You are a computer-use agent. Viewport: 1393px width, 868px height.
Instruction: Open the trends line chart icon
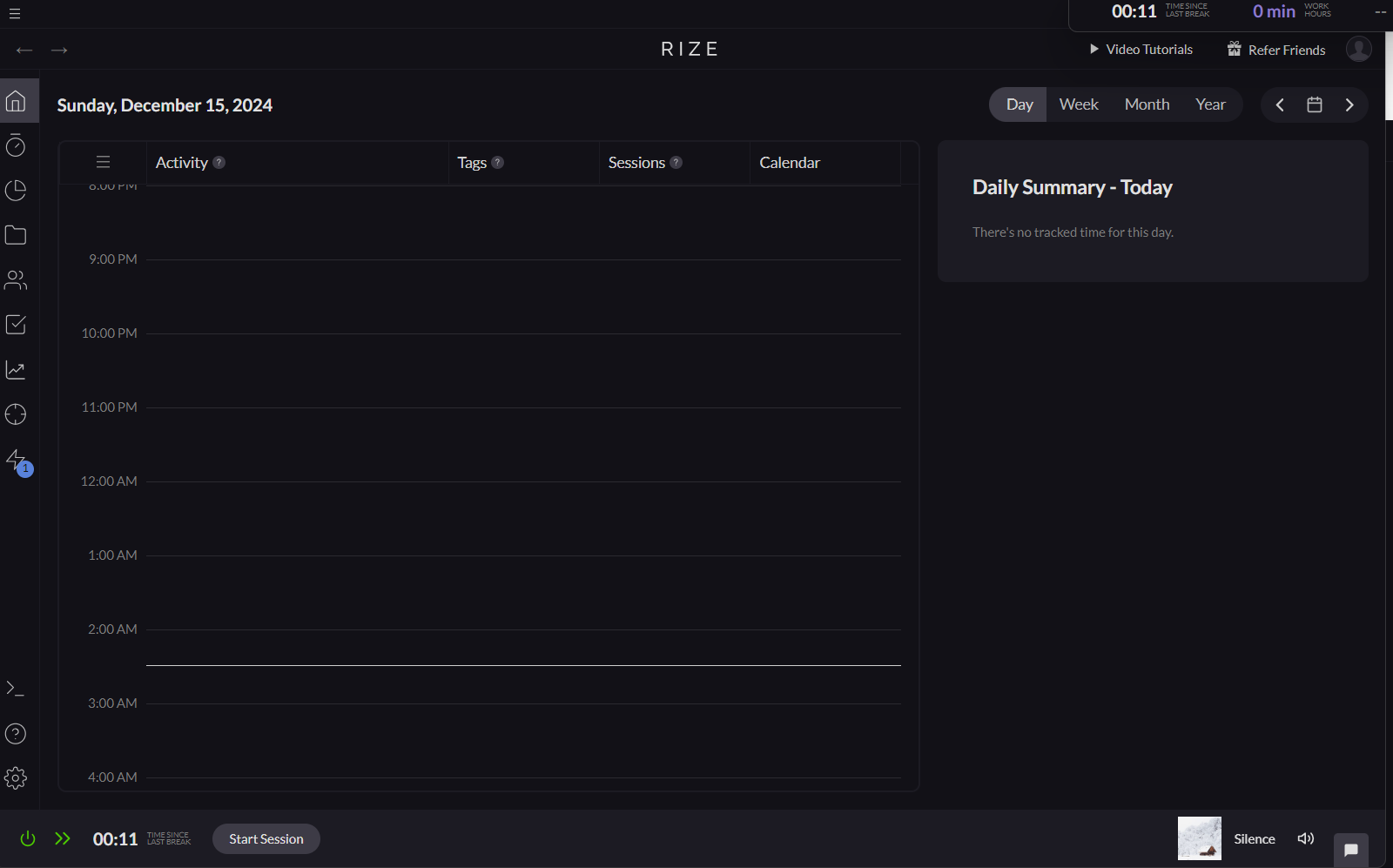point(16,369)
